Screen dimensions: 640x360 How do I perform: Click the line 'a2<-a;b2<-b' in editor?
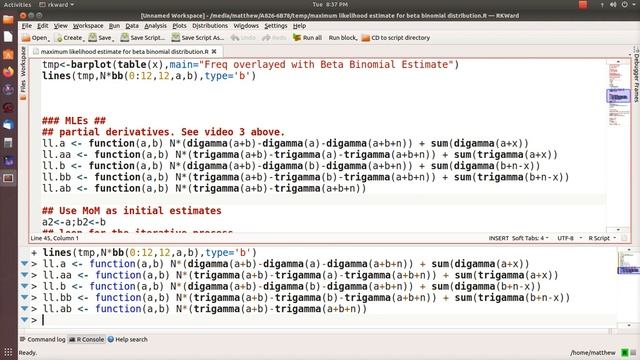click(74, 222)
